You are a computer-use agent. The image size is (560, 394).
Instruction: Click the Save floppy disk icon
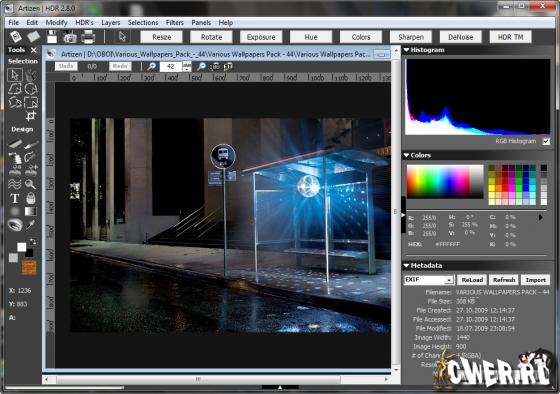coord(52,37)
